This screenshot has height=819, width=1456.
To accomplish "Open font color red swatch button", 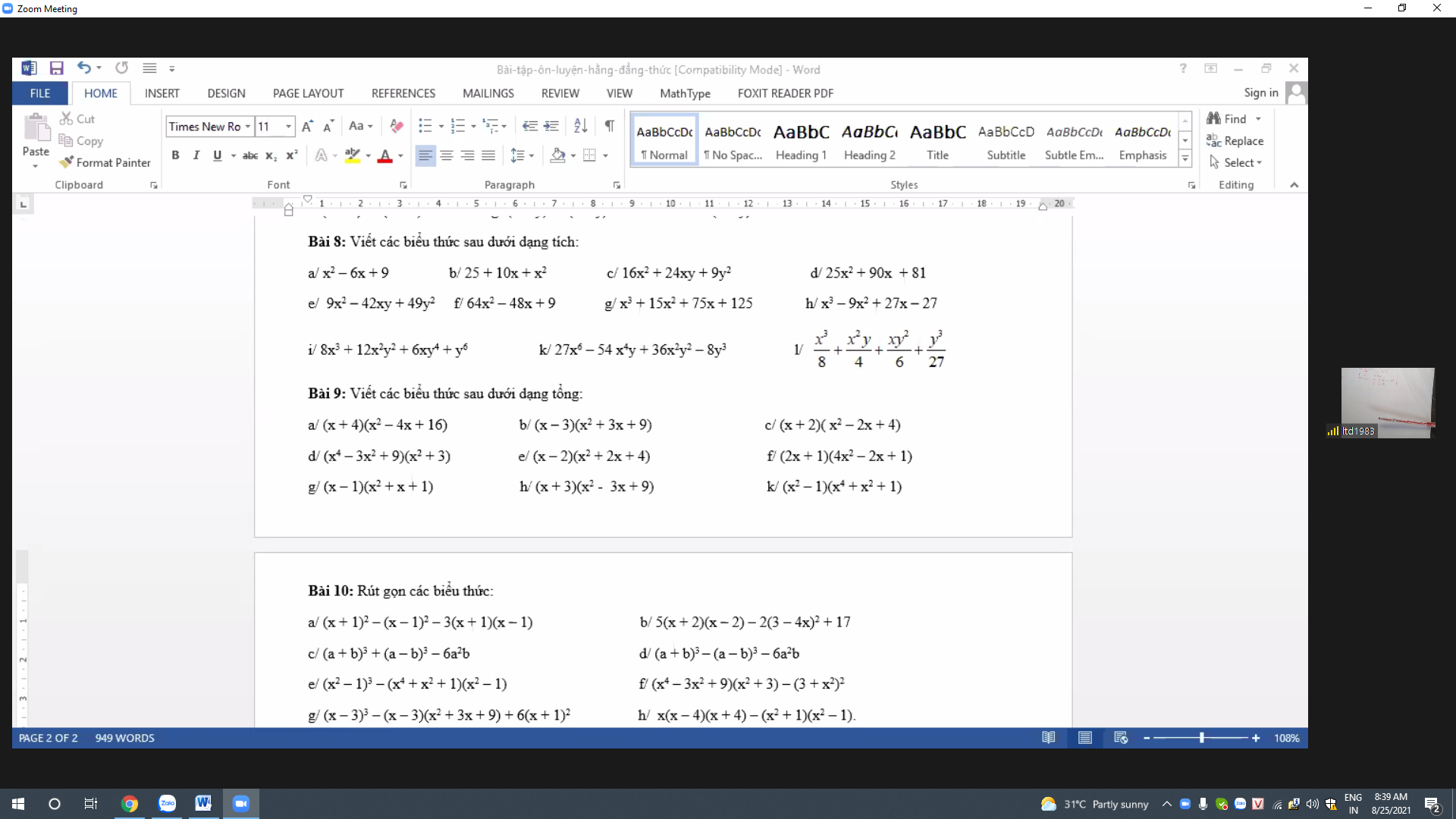I will click(x=385, y=156).
